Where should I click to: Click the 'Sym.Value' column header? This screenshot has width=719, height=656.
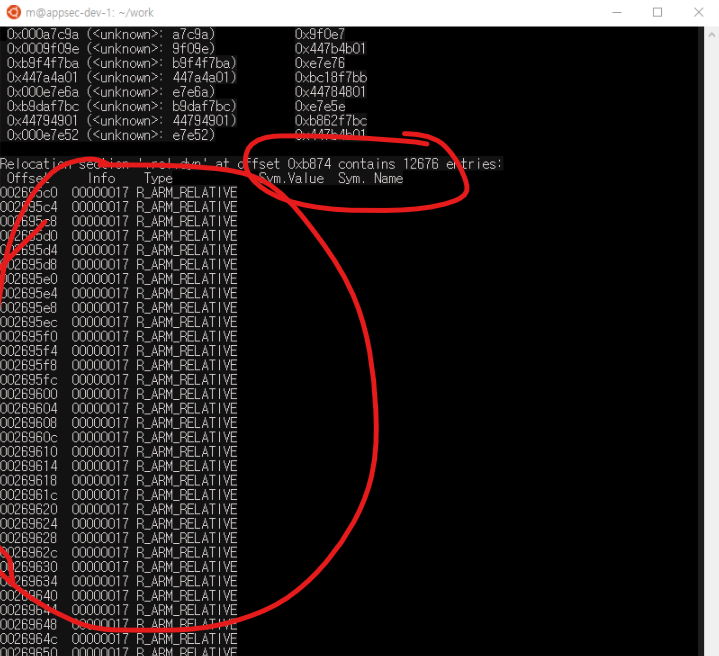292,178
